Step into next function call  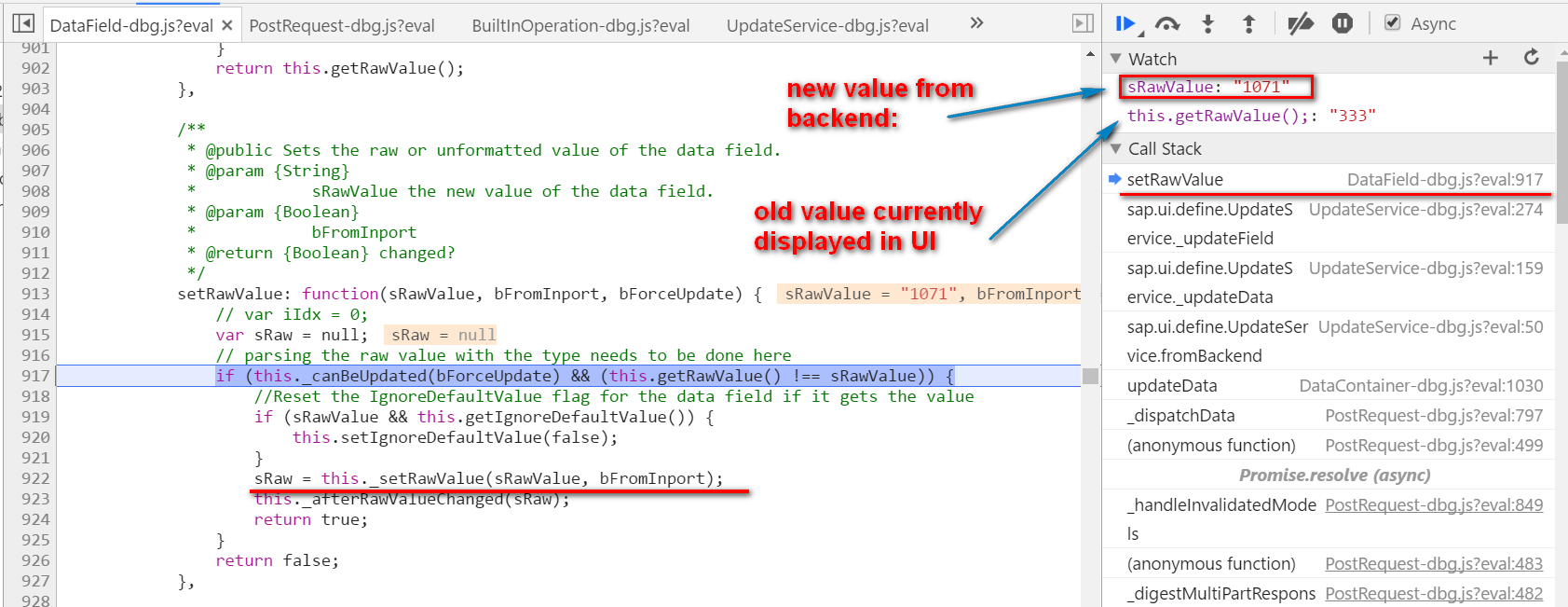pyautogui.click(x=1207, y=24)
